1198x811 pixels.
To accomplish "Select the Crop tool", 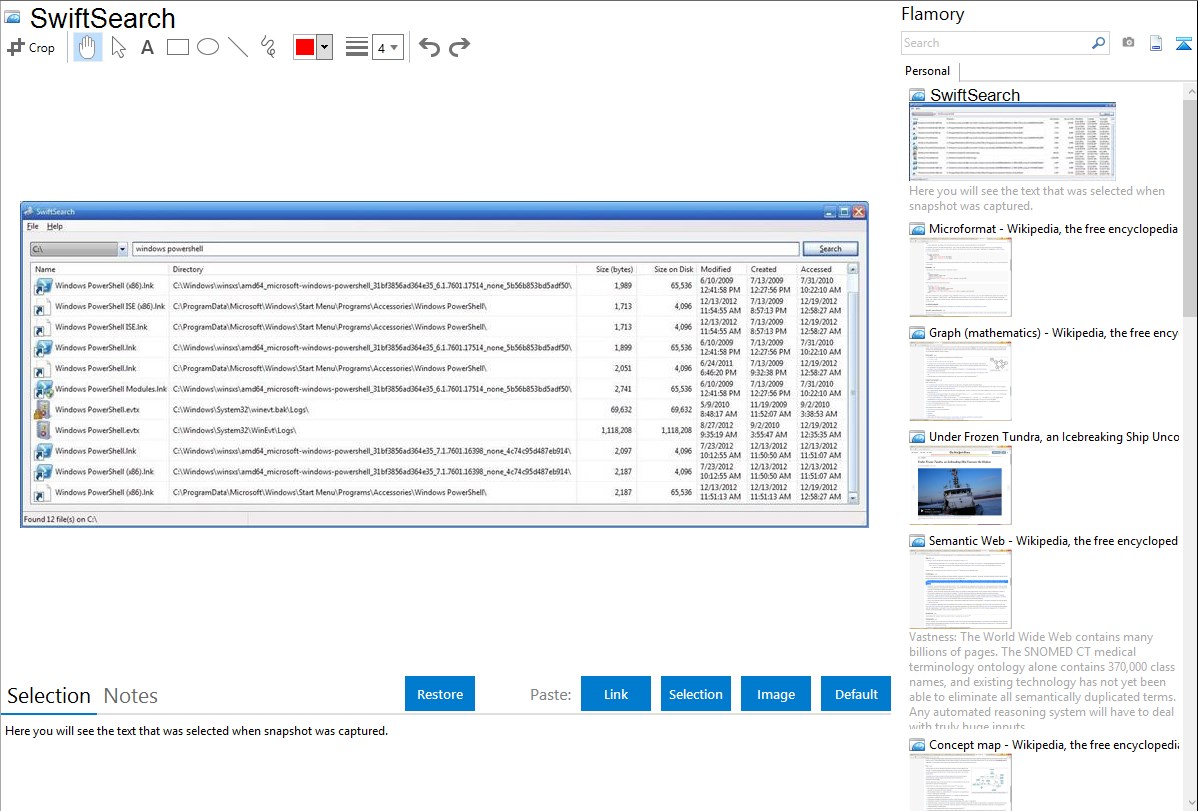I will [31, 47].
